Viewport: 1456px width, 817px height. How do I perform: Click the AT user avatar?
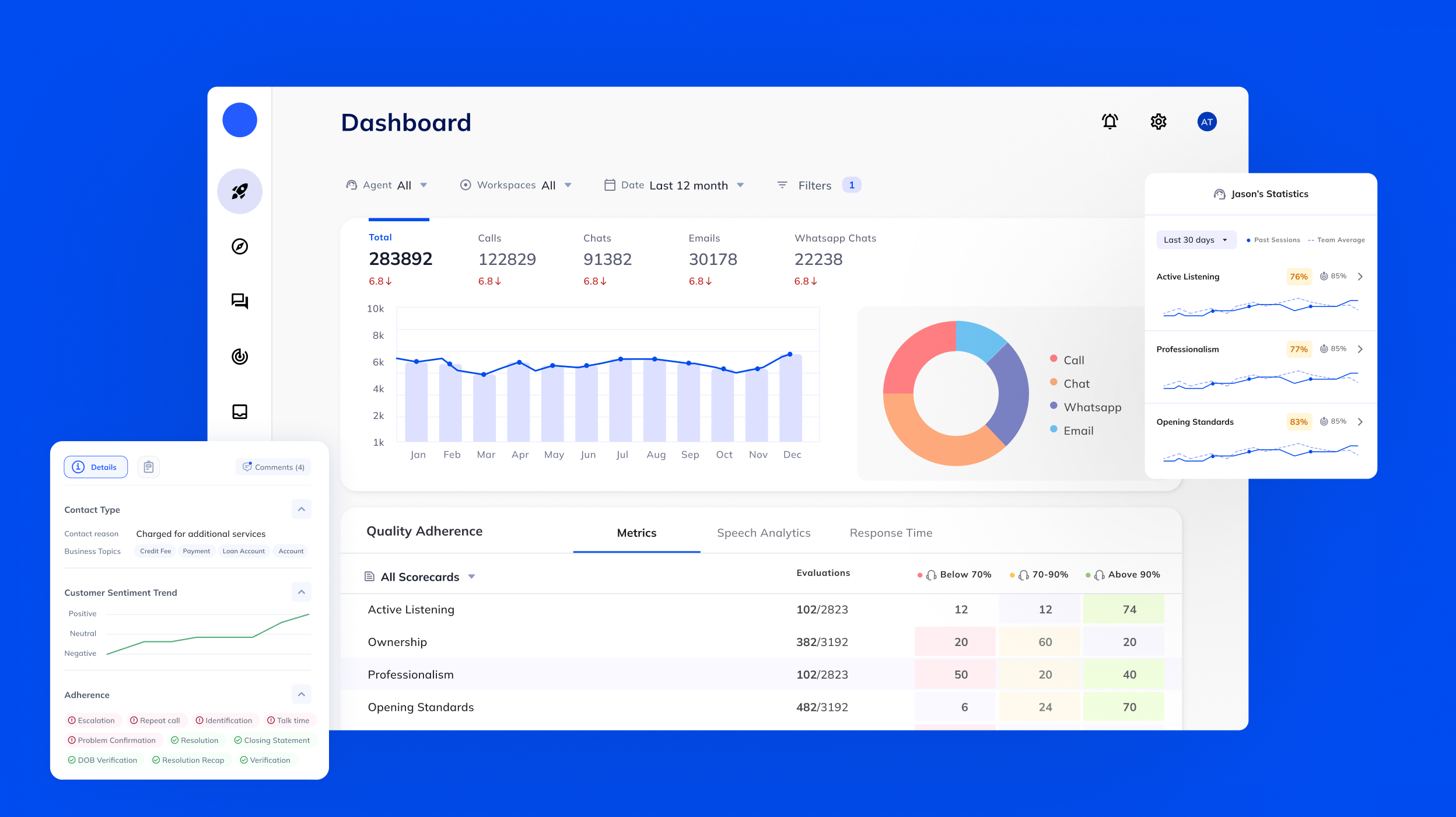click(1206, 121)
